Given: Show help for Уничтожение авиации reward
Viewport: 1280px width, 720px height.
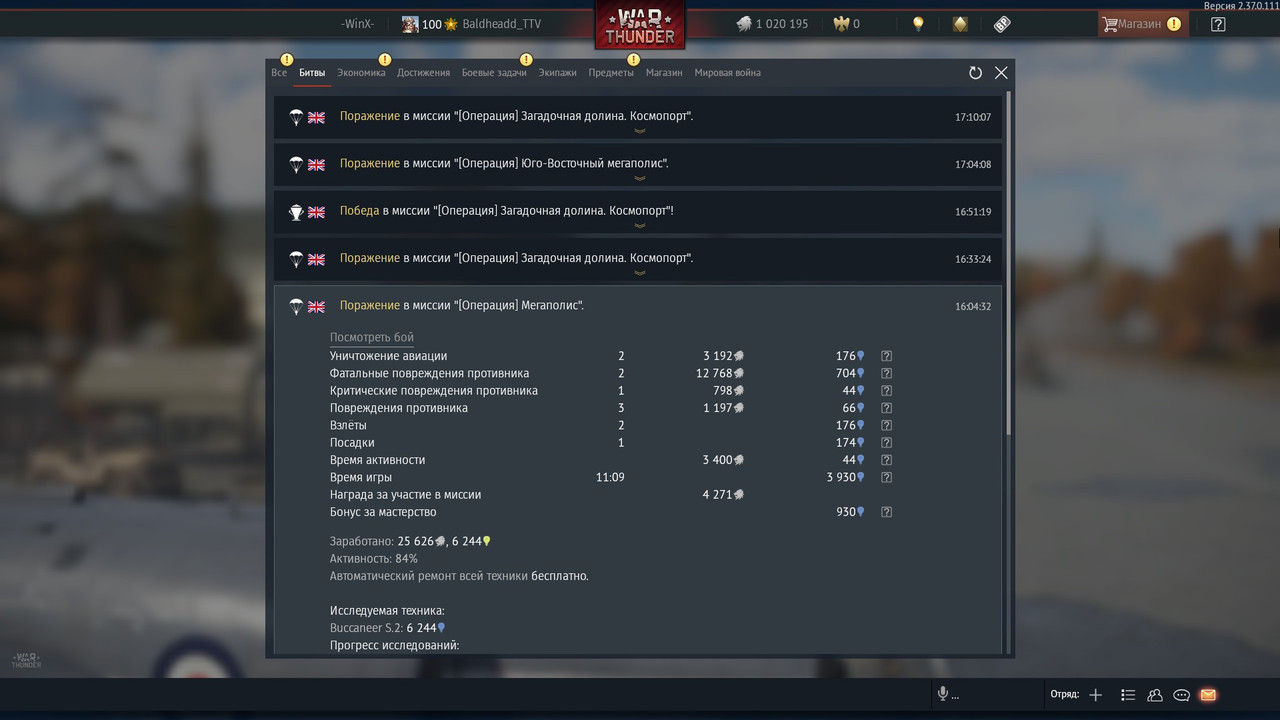Looking at the screenshot, I should click(886, 356).
